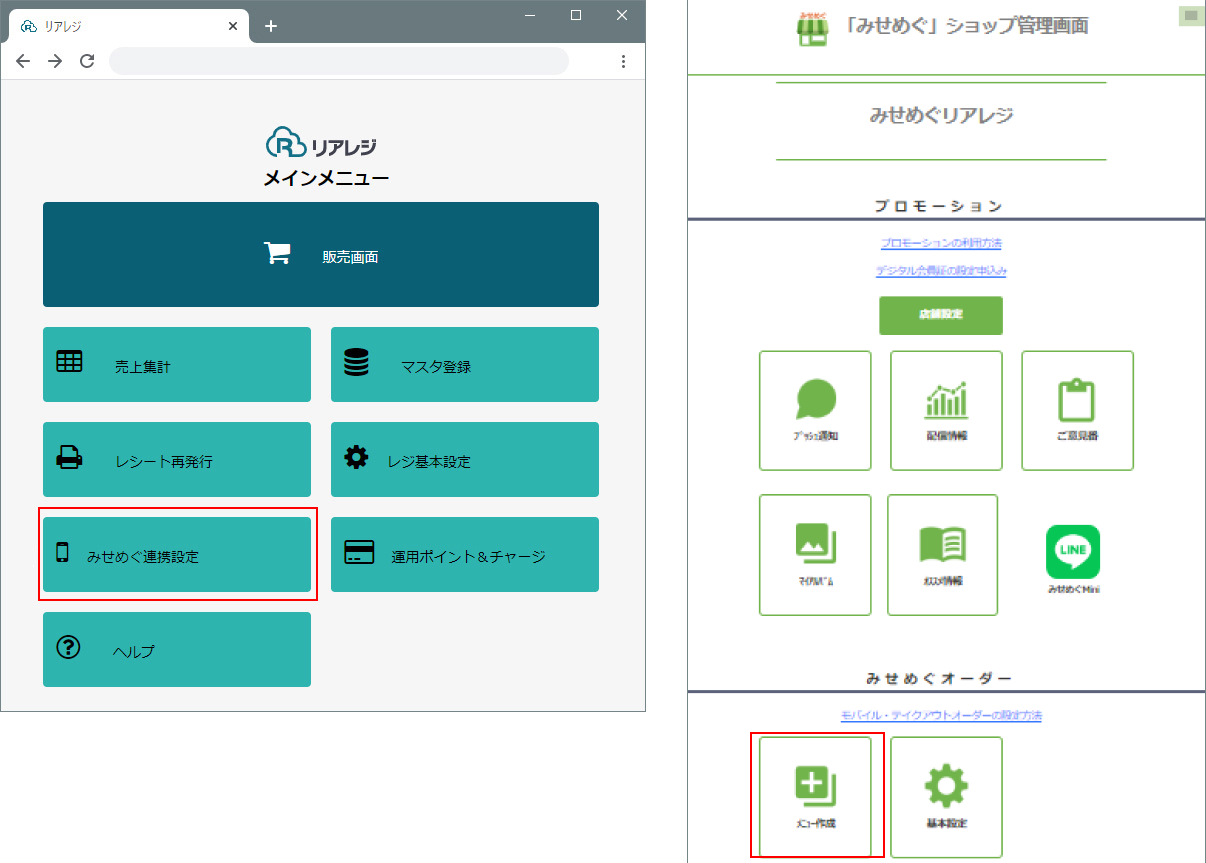Viewport: 1206px width, 863px height.
Task: Open プッシュ通知 speech bubble tile
Action: [x=815, y=410]
